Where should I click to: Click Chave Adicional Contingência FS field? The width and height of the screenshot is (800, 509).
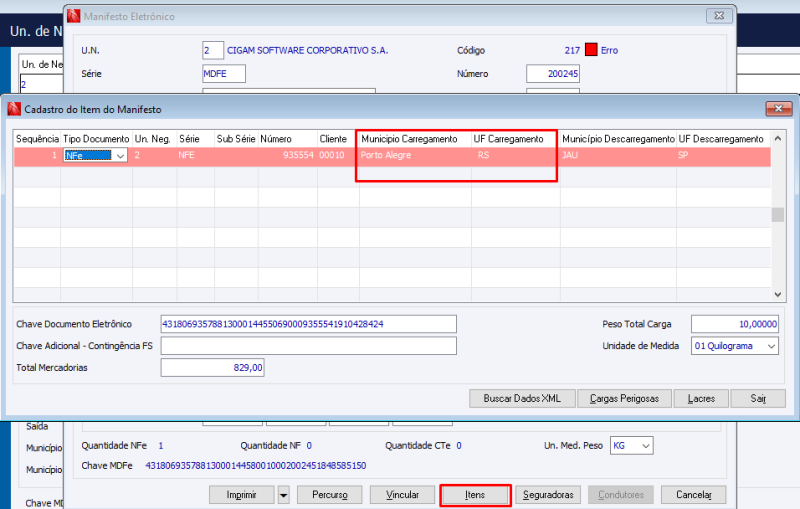(309, 346)
